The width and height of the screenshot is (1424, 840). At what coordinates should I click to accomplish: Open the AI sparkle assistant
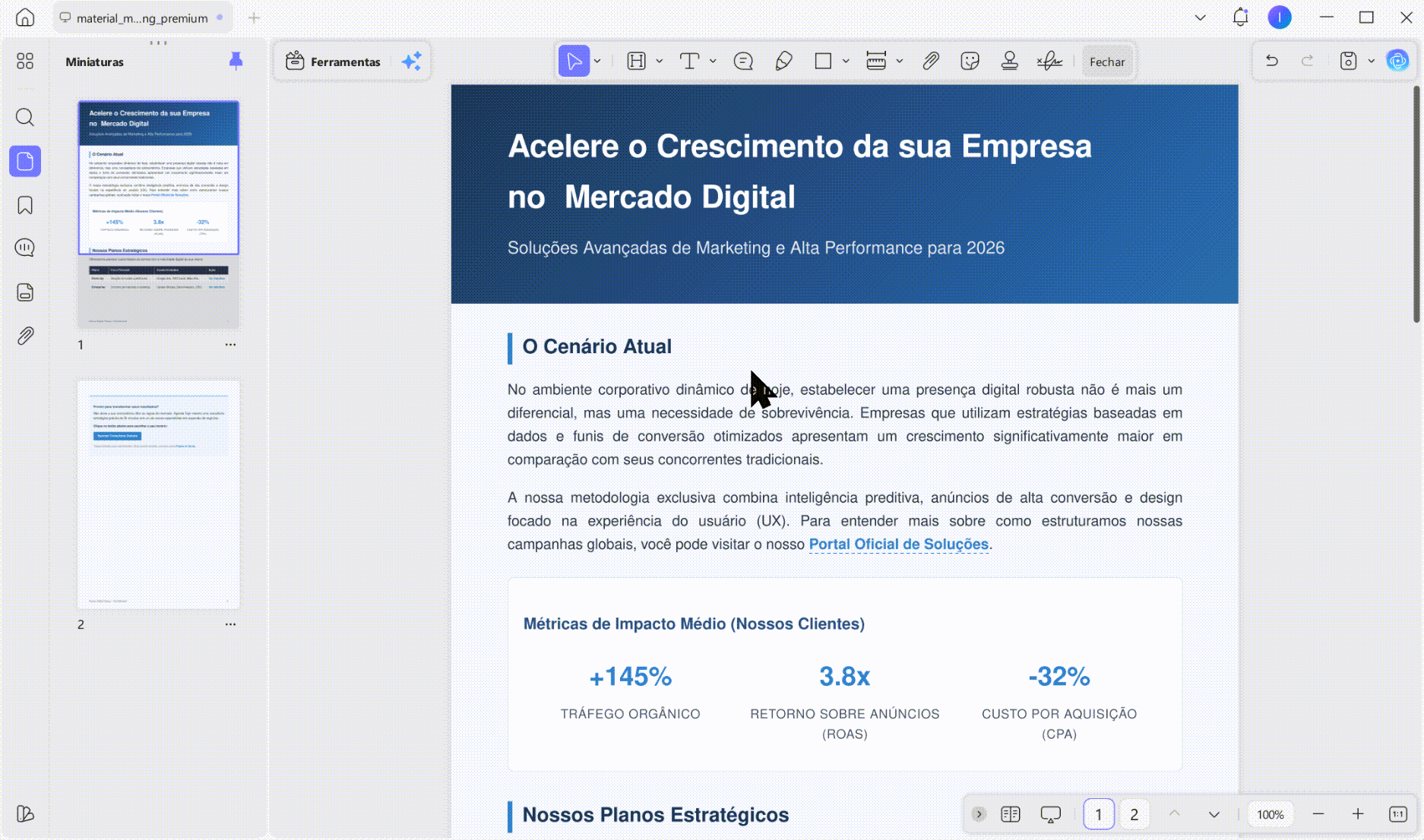click(x=411, y=62)
